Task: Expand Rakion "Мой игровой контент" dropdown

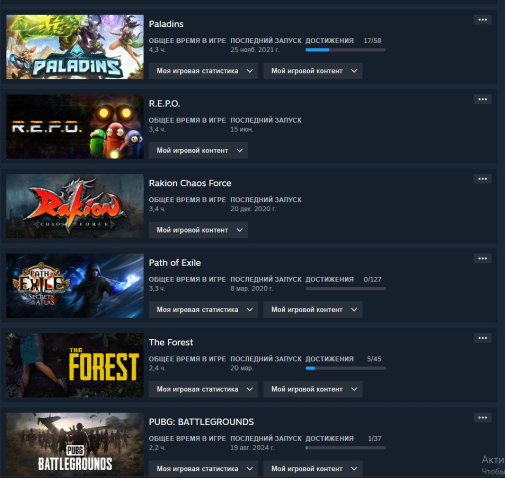Action: click(x=198, y=230)
